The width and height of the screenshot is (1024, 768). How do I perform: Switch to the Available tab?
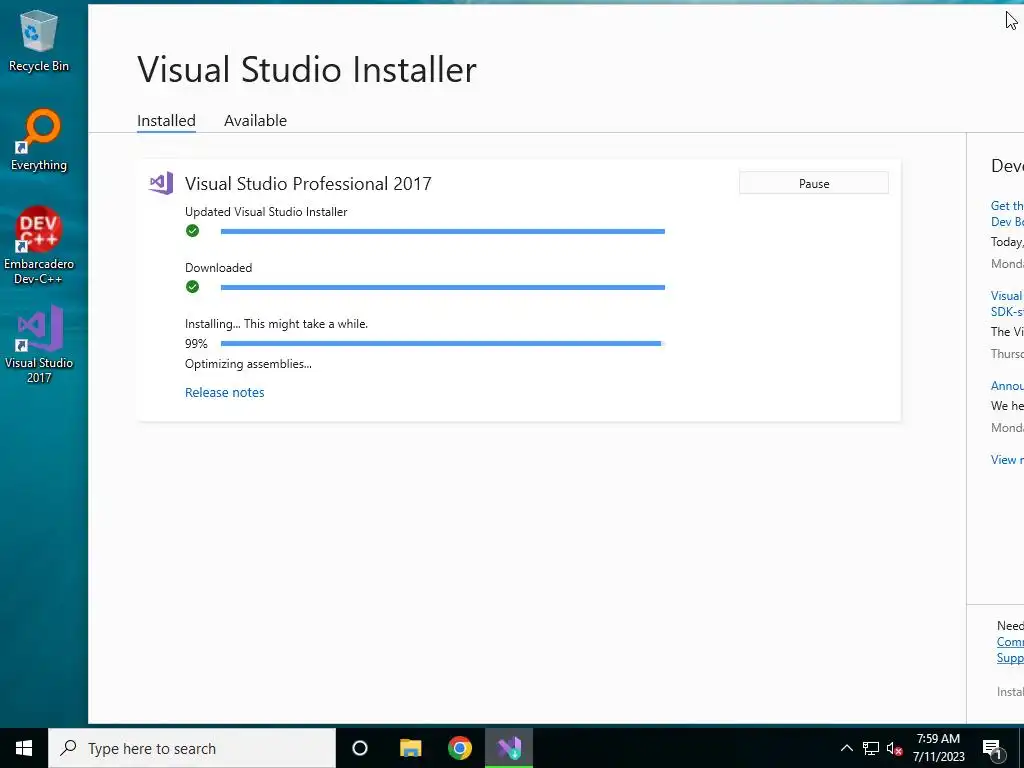255,121
